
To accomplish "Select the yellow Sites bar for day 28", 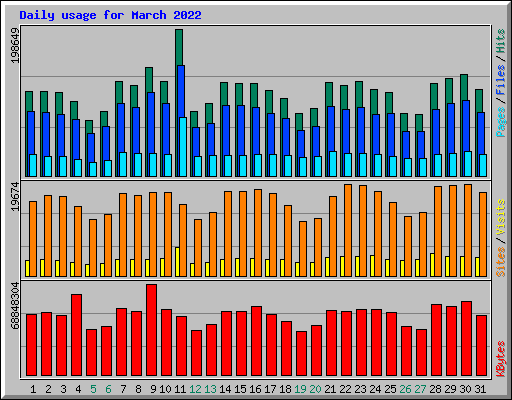I will pos(432,265).
